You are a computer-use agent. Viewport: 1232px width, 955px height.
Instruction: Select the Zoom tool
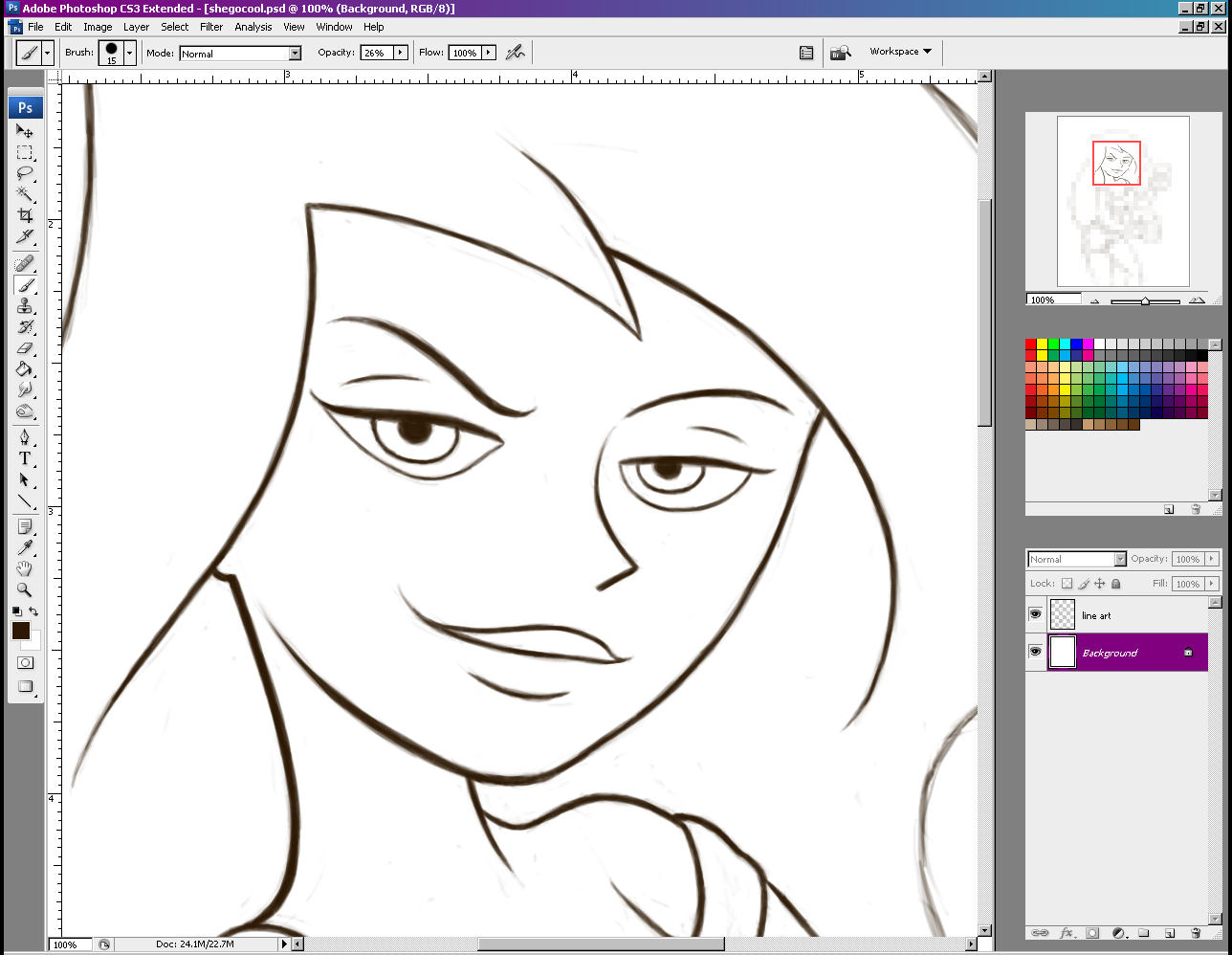tap(25, 589)
